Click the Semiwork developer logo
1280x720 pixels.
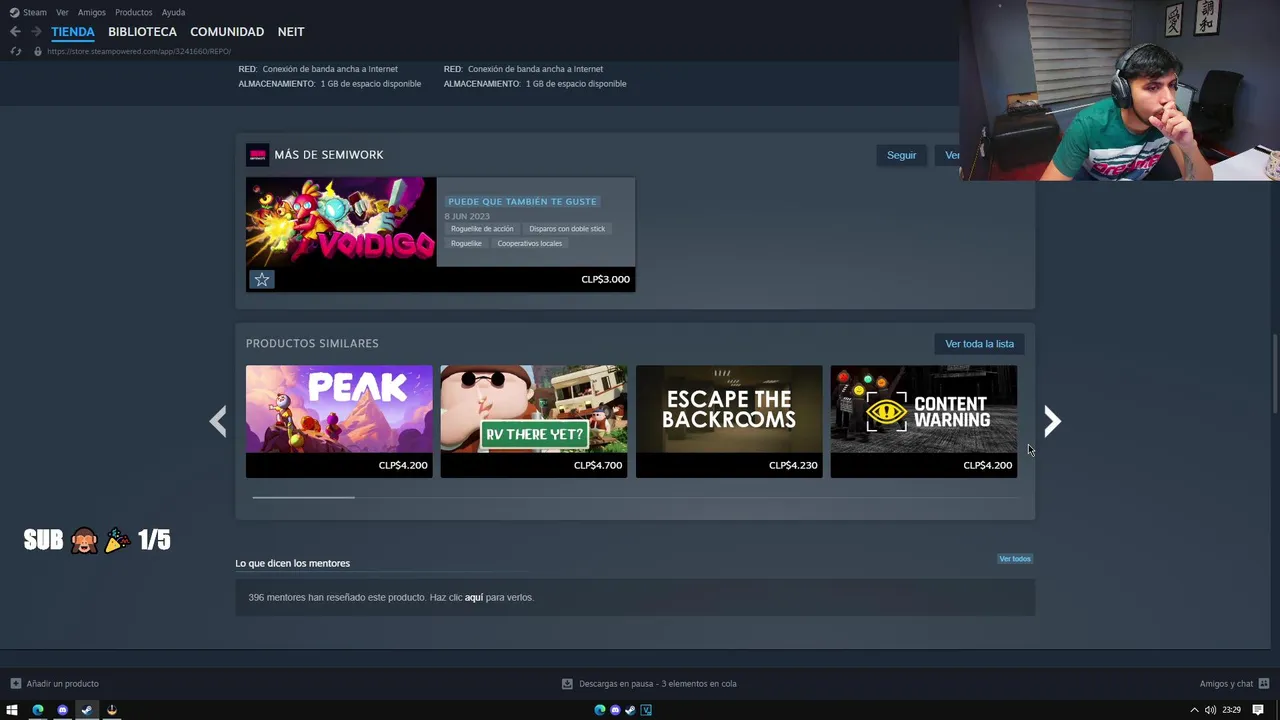click(x=257, y=155)
